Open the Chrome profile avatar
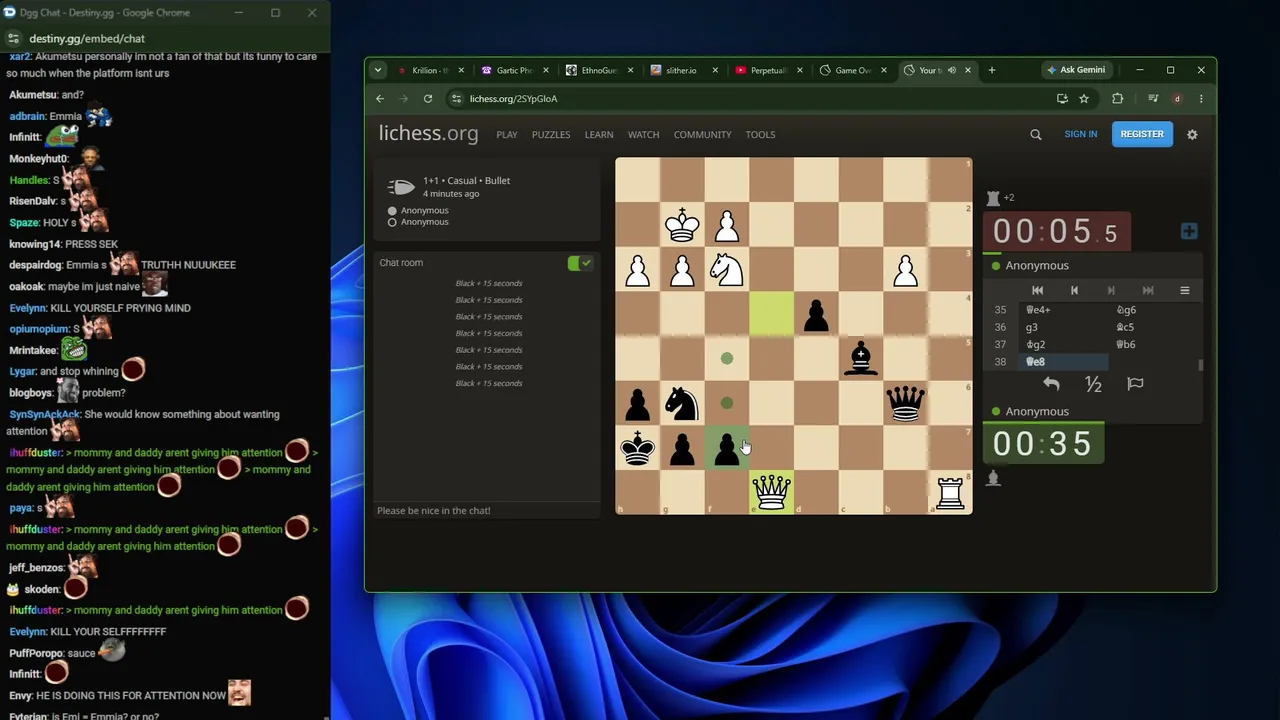The image size is (1280, 720). [1177, 98]
